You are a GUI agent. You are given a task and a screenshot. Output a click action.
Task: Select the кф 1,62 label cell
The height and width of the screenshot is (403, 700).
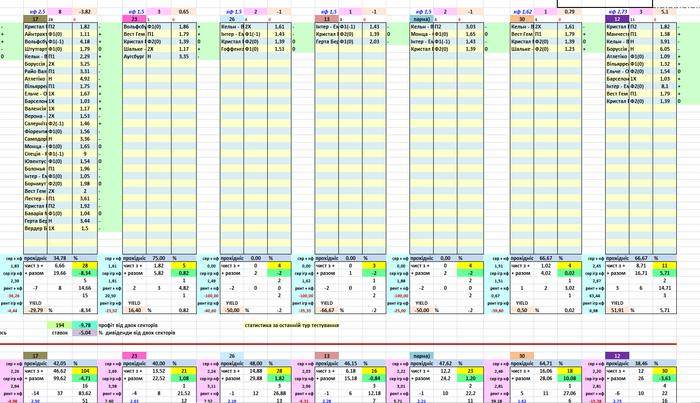522,12
